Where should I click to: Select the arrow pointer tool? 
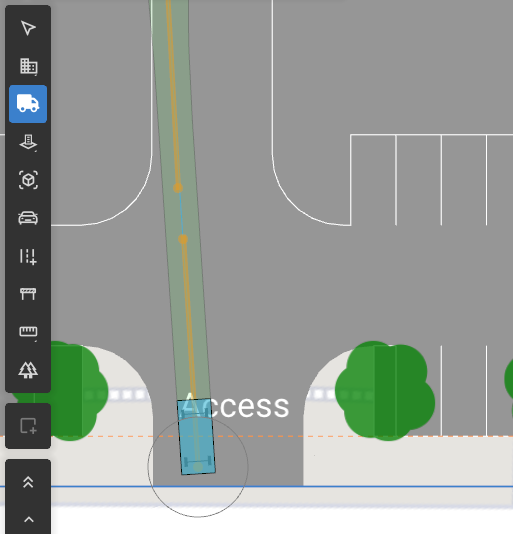click(x=28, y=28)
